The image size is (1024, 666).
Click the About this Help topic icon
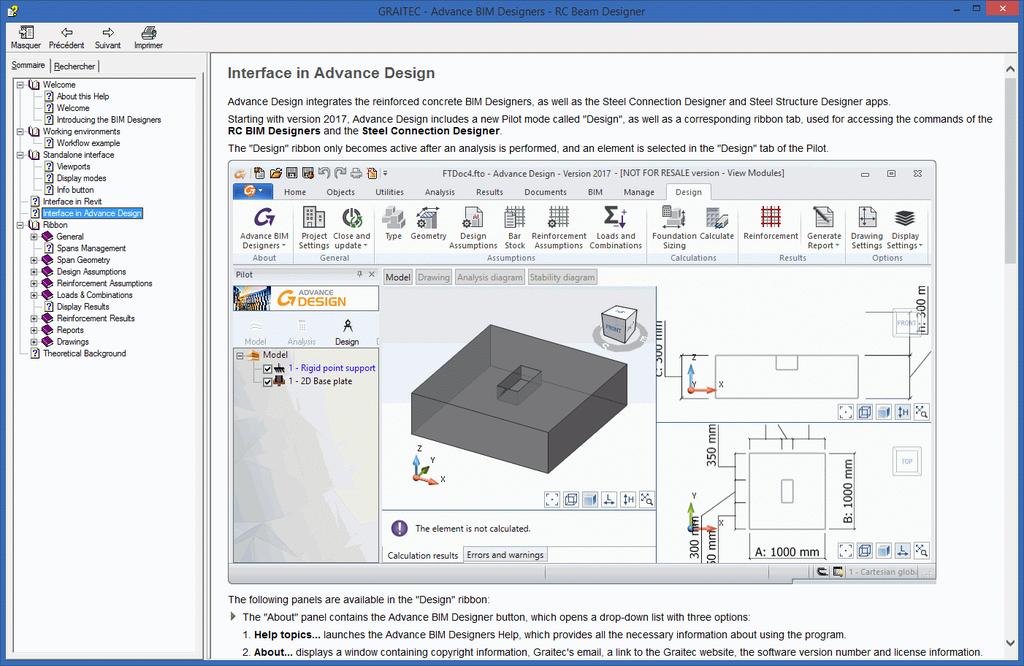[49, 96]
